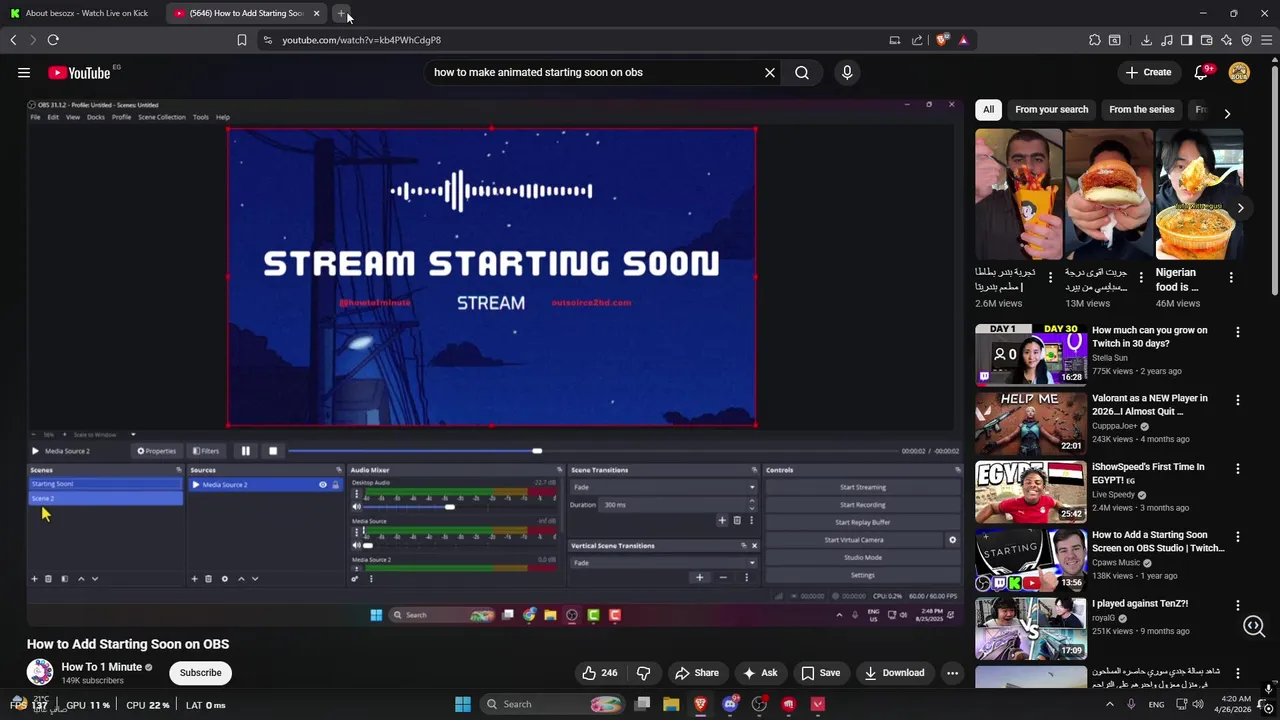Open the Scene Transitions Fade dropdown
Image resolution: width=1280 pixels, height=720 pixels.
[663, 487]
